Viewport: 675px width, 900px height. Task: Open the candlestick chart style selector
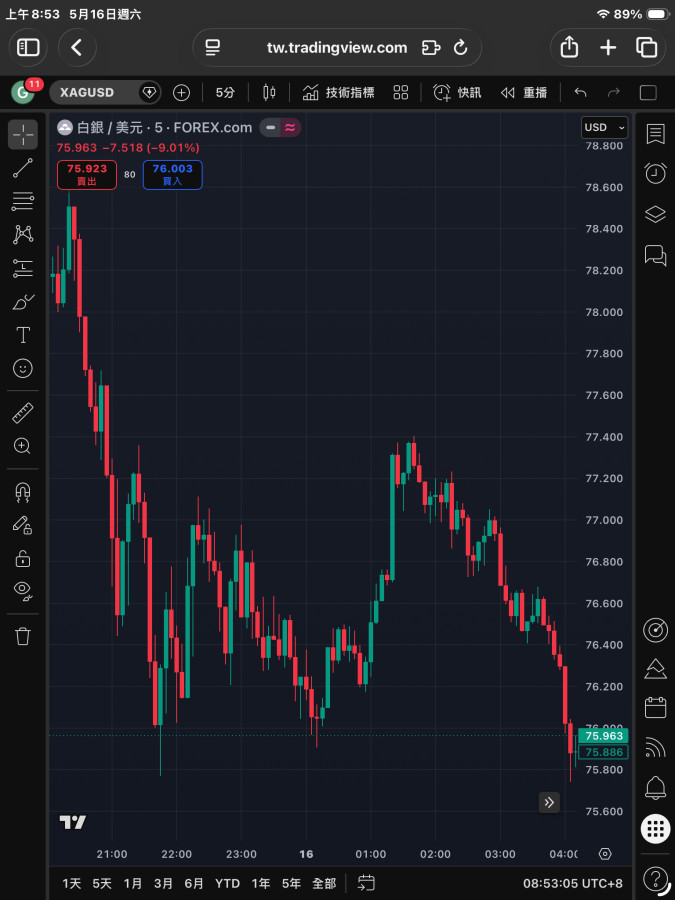[x=269, y=92]
